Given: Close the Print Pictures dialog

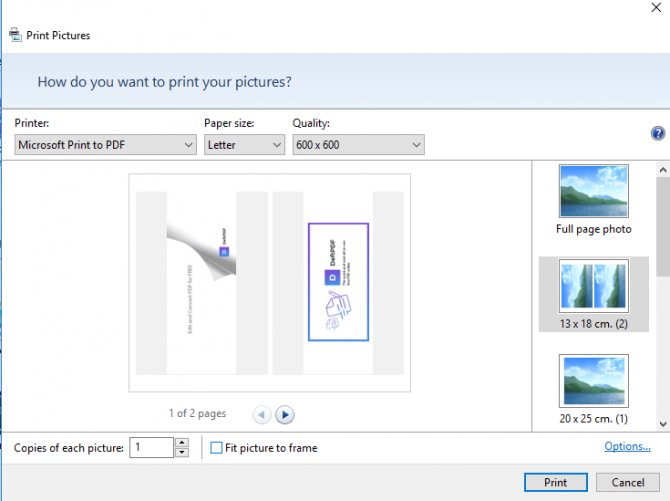Looking at the screenshot, I should coord(656,7).
